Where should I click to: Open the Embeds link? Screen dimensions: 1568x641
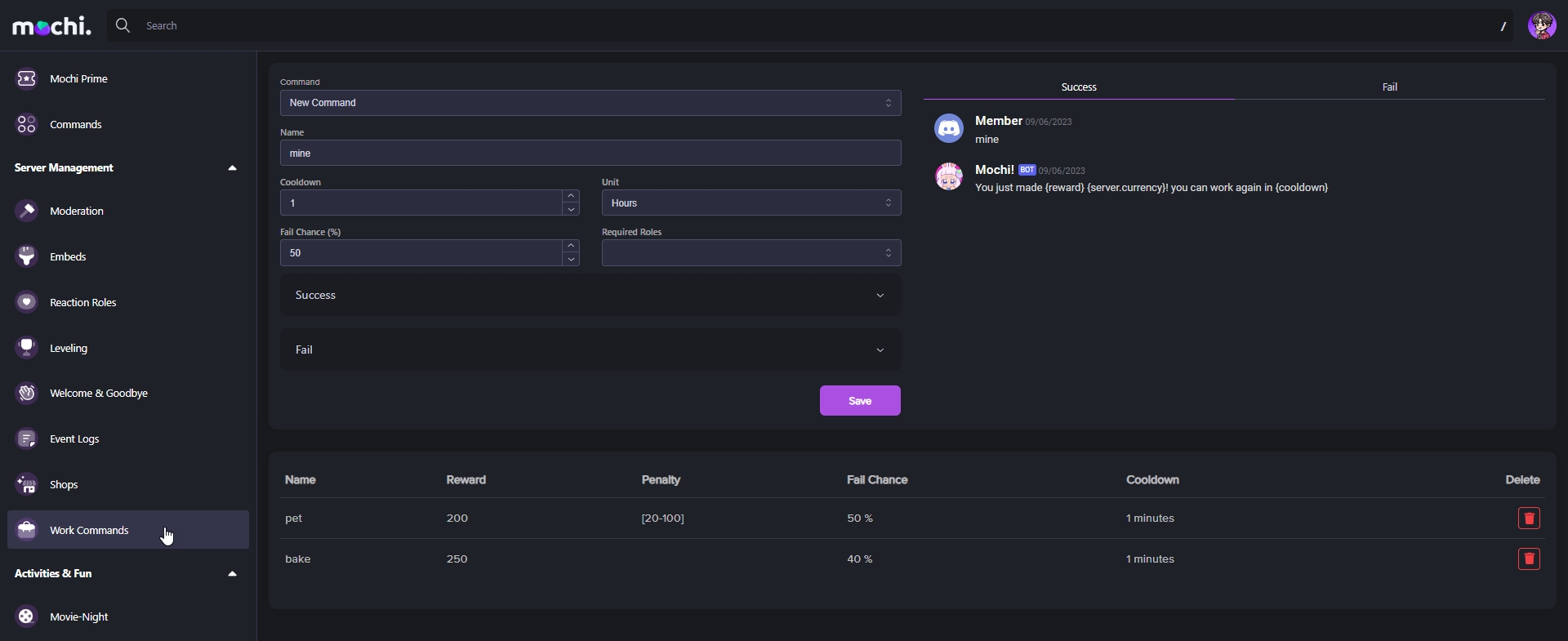coord(68,256)
